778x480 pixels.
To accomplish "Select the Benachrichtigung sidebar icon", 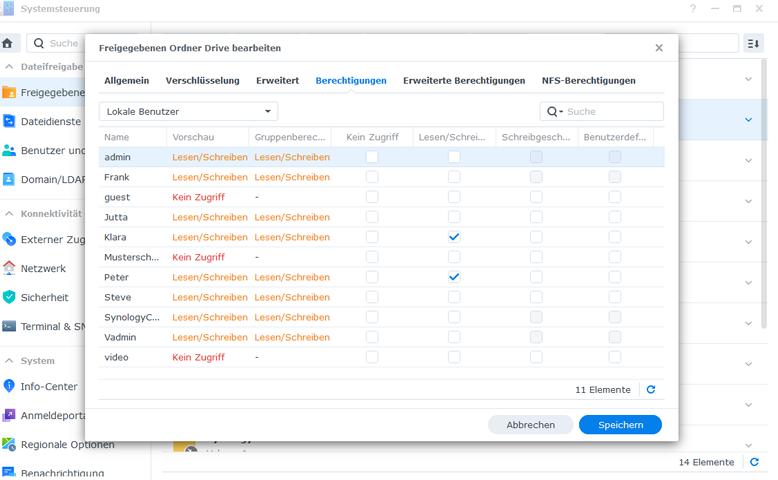I will [x=9, y=473].
